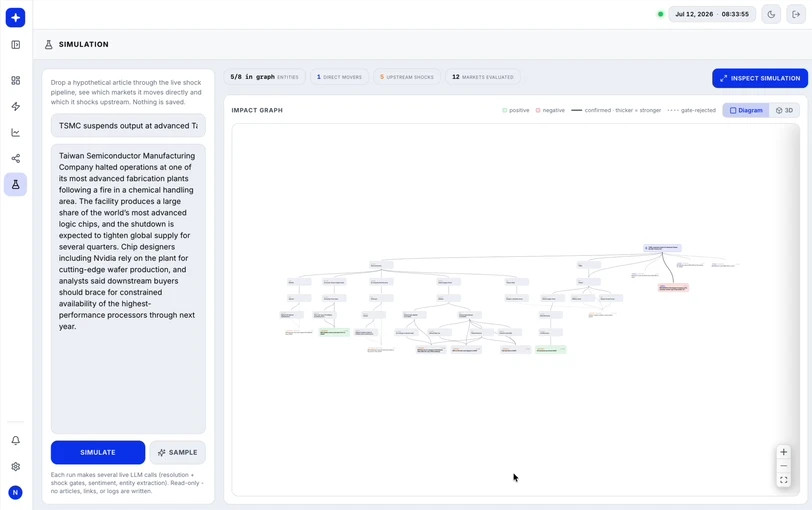
Task: Open the line chart icon in sidebar
Action: coord(16,133)
